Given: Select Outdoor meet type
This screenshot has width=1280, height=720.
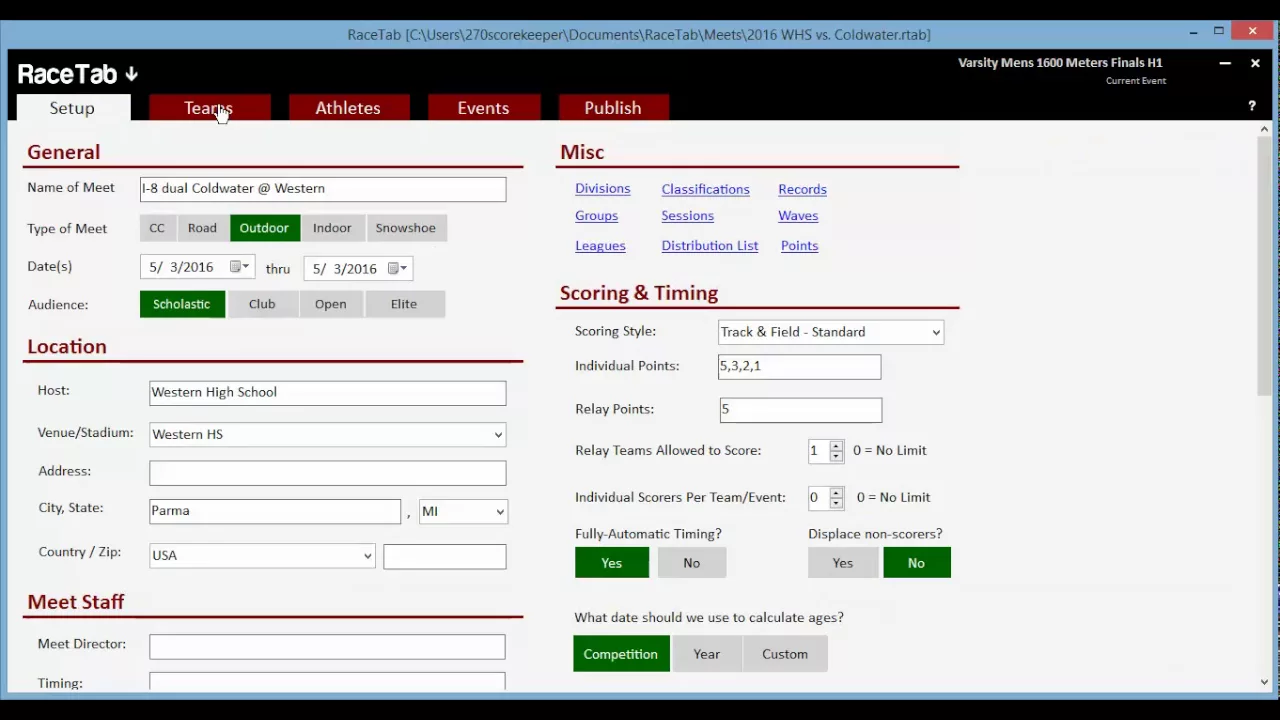Looking at the screenshot, I should tap(264, 228).
